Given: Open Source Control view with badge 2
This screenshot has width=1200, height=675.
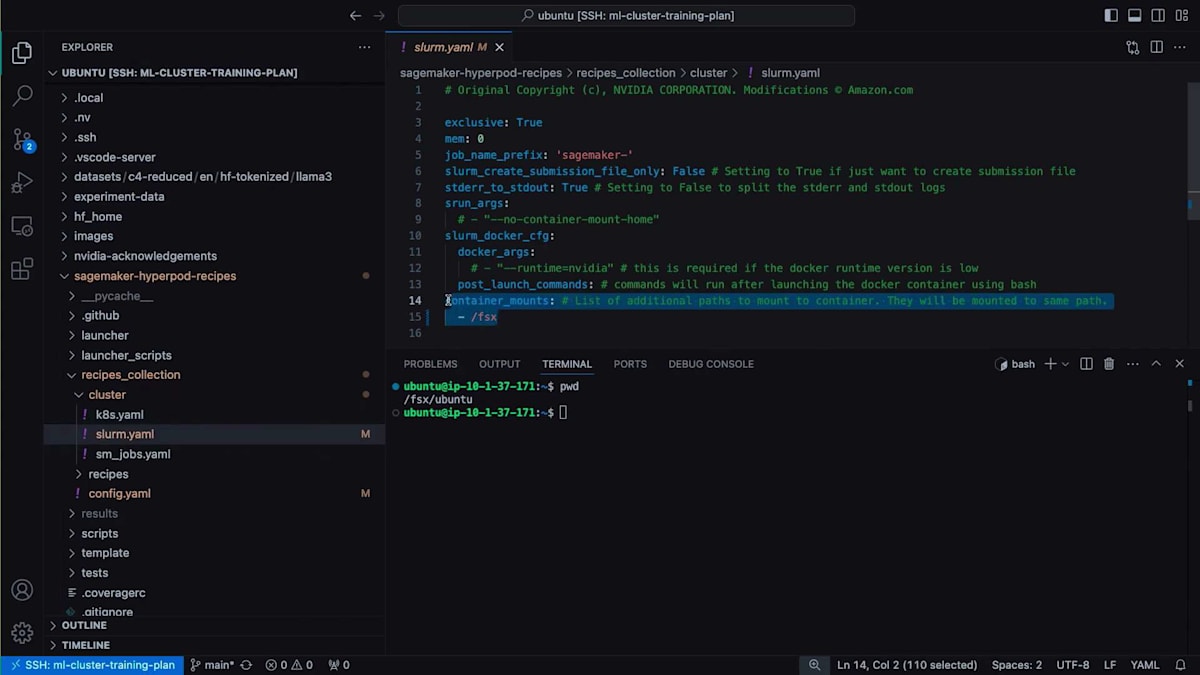Looking at the screenshot, I should 22,140.
